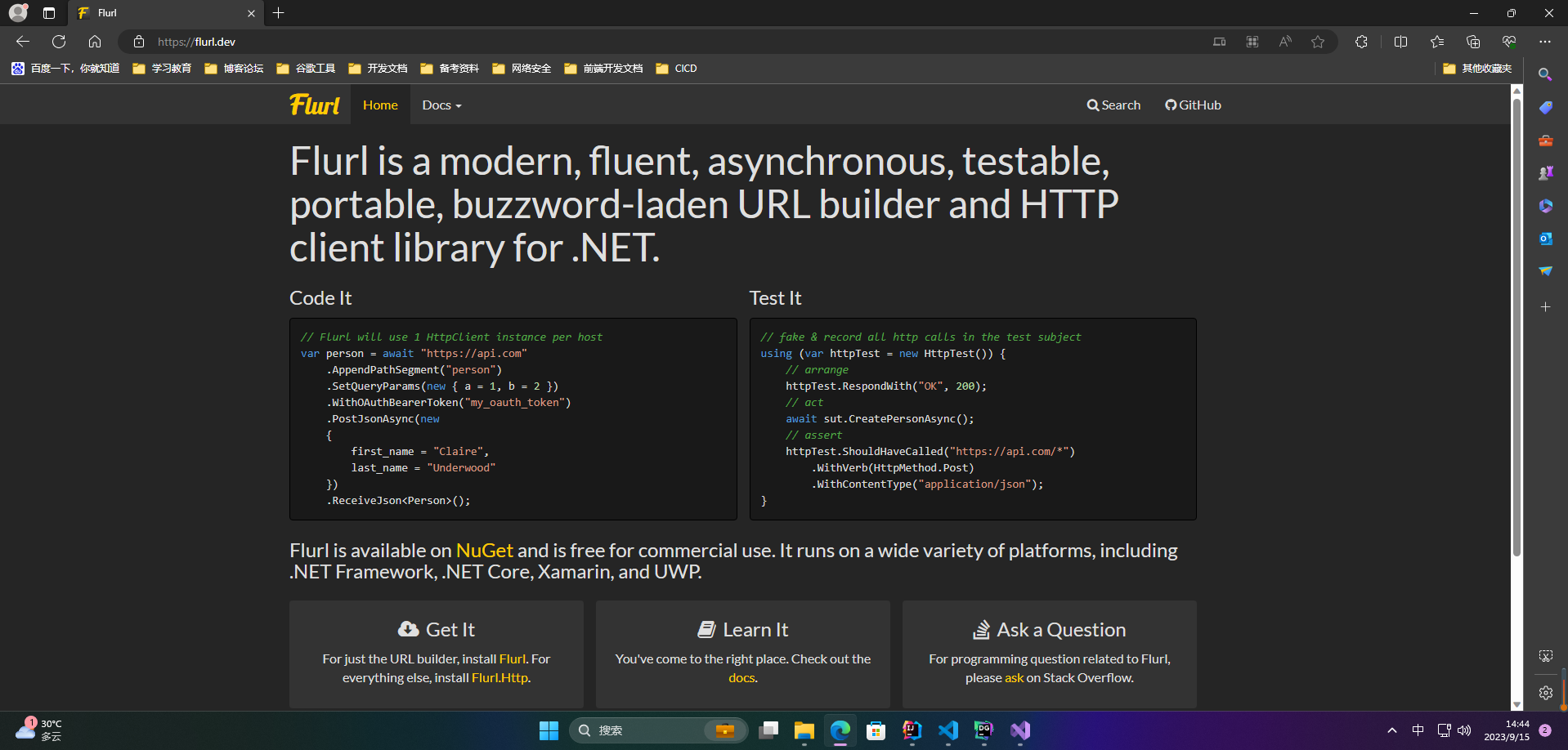The image size is (1568, 750).
Task: Open the 谷歌工具 bookmarks folder
Action: pos(306,69)
